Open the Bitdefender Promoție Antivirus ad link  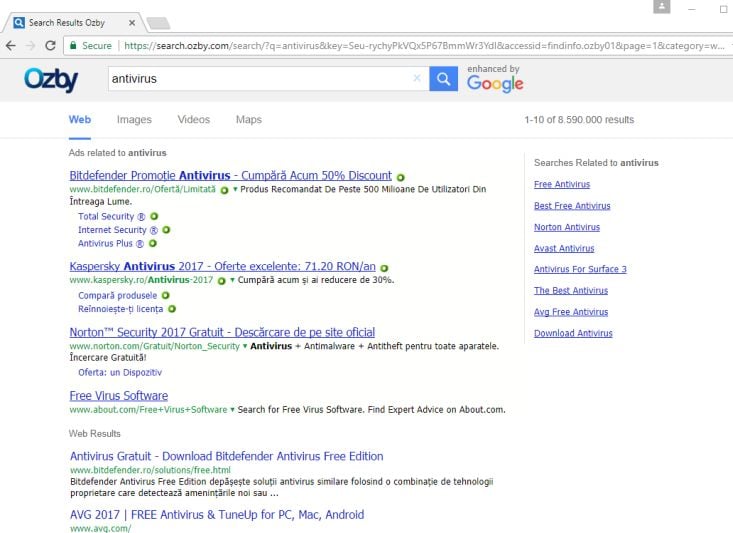[x=230, y=175]
